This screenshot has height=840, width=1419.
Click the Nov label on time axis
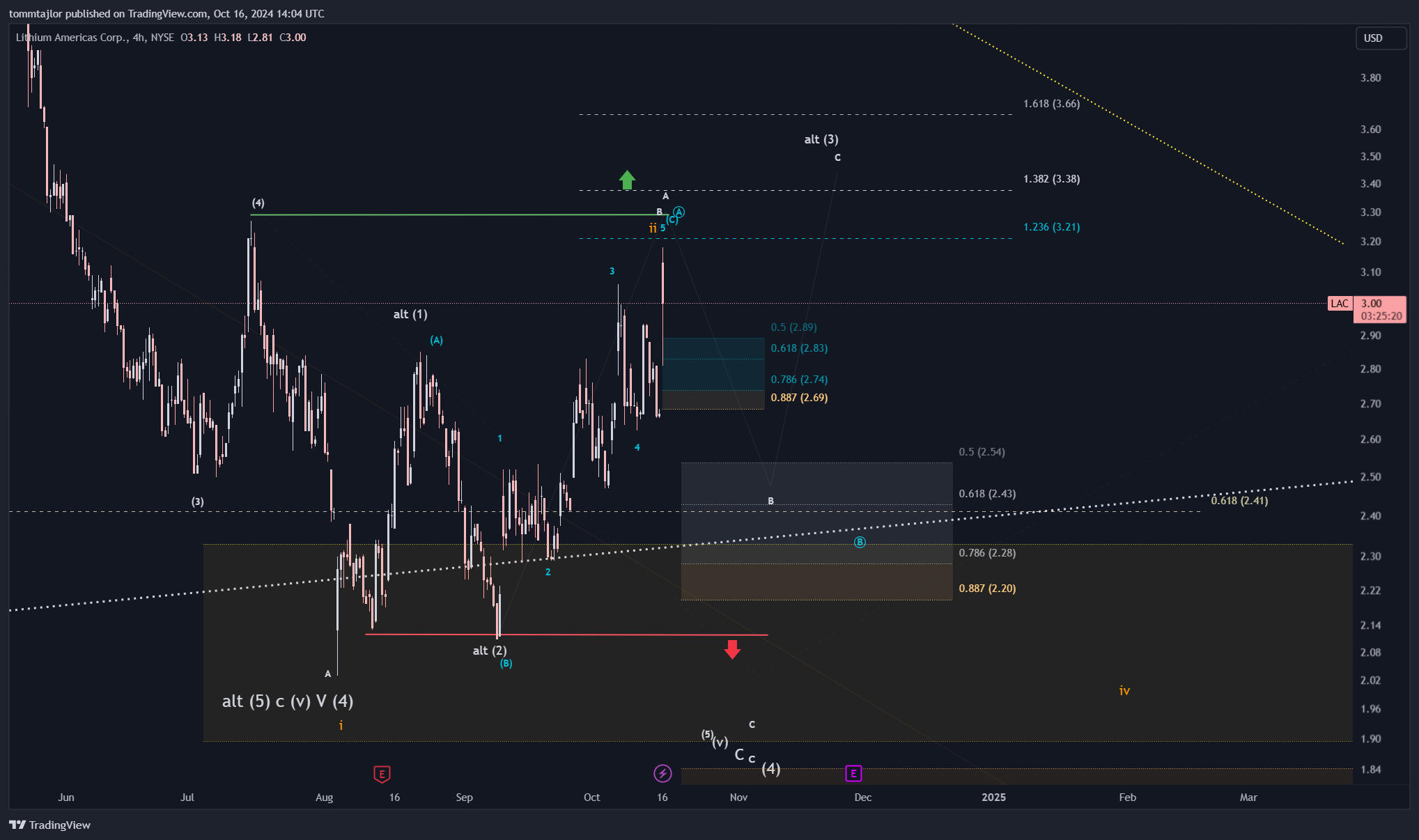[738, 797]
